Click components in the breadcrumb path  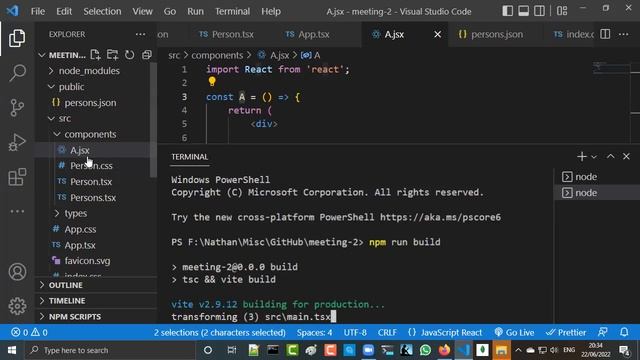[x=217, y=55]
